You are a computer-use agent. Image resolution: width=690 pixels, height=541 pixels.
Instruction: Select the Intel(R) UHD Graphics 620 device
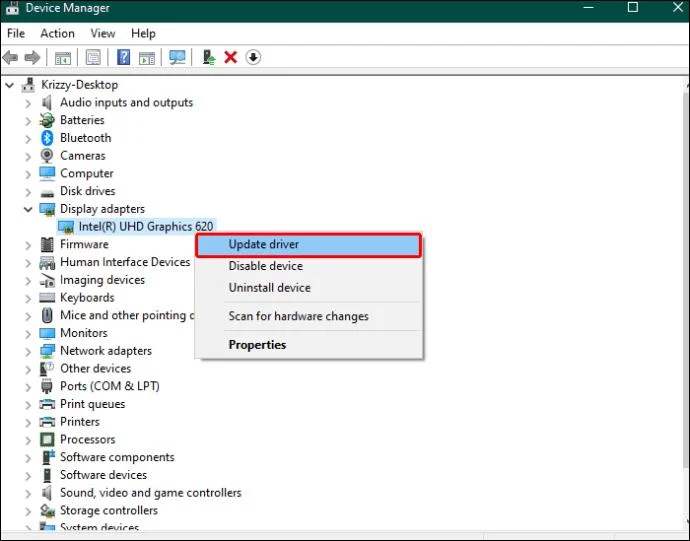point(146,227)
